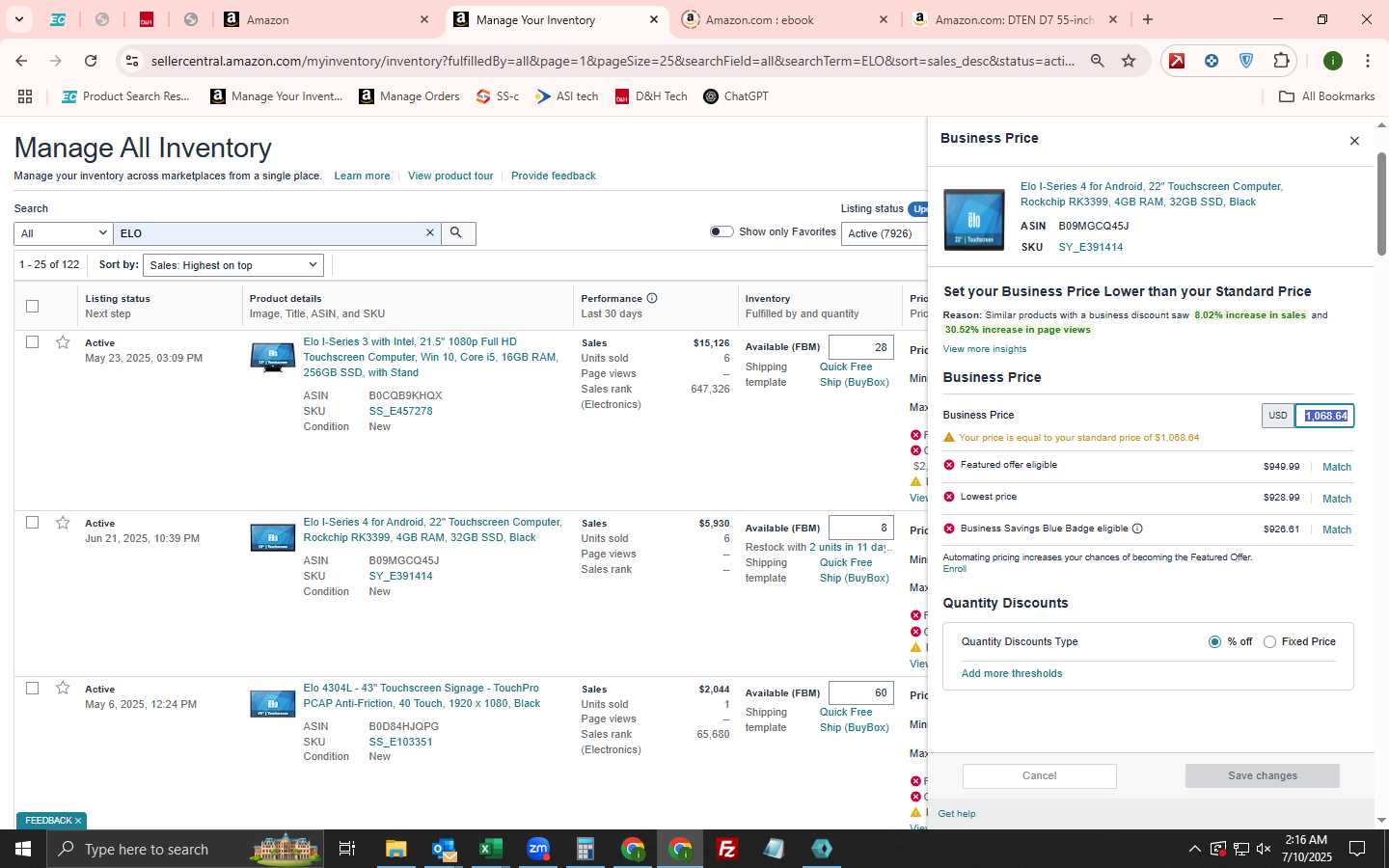1389x868 pixels.
Task: Close the FEEDBACK tag
Action: click(x=78, y=821)
